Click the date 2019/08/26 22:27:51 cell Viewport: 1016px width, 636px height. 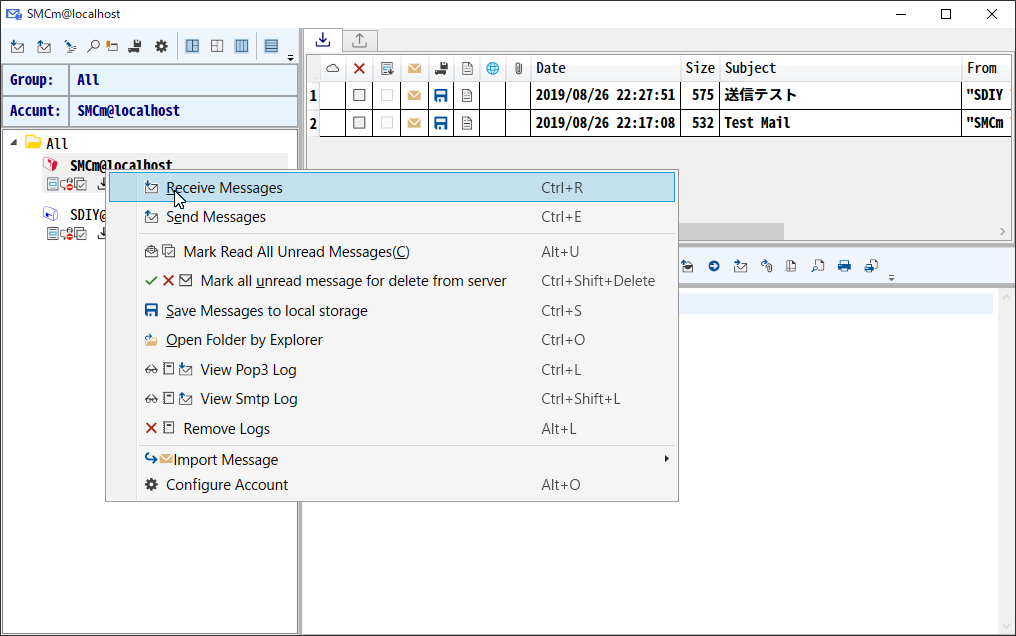pyautogui.click(x=605, y=95)
